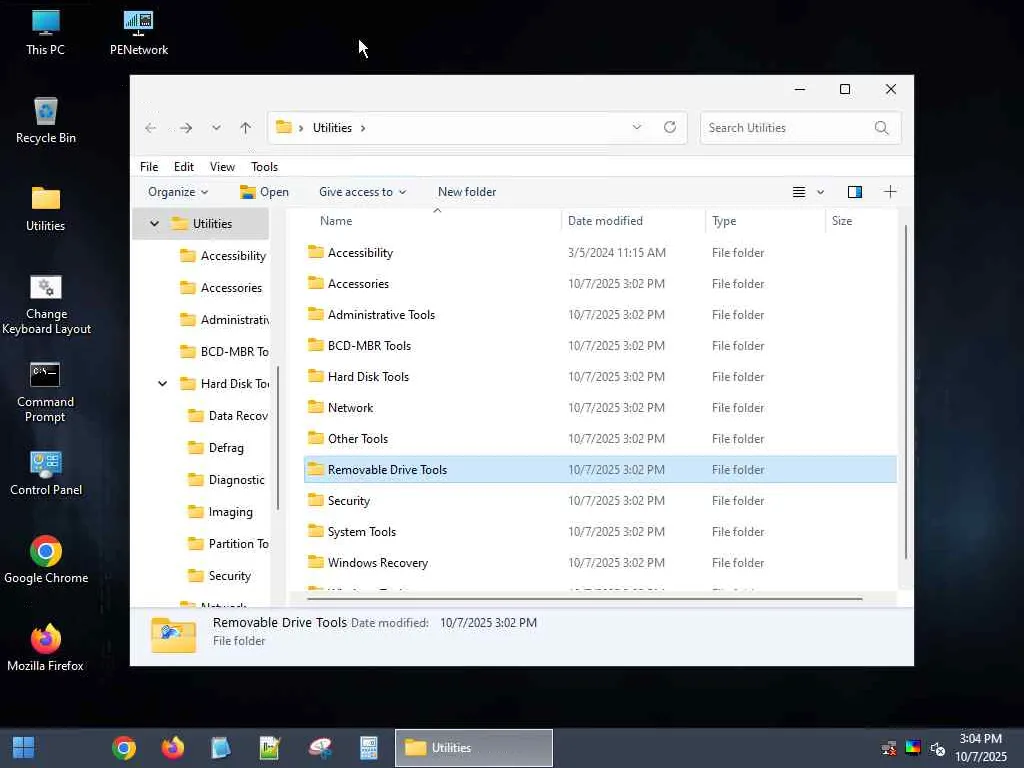Sort by Size column header
The height and width of the screenshot is (768, 1024).
click(x=861, y=221)
